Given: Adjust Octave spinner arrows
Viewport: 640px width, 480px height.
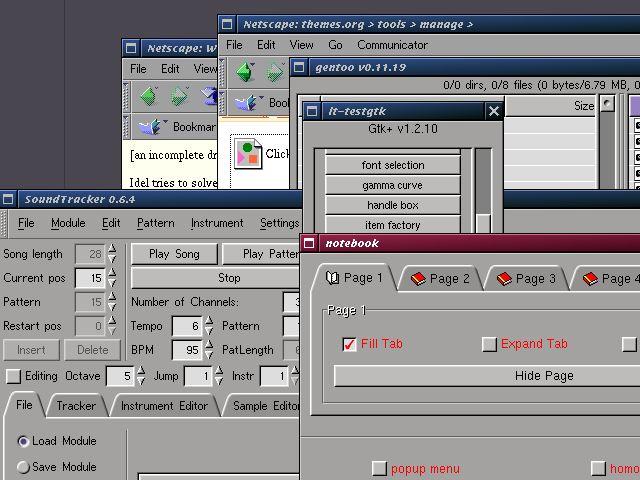Looking at the screenshot, I should pyautogui.click(x=141, y=376).
